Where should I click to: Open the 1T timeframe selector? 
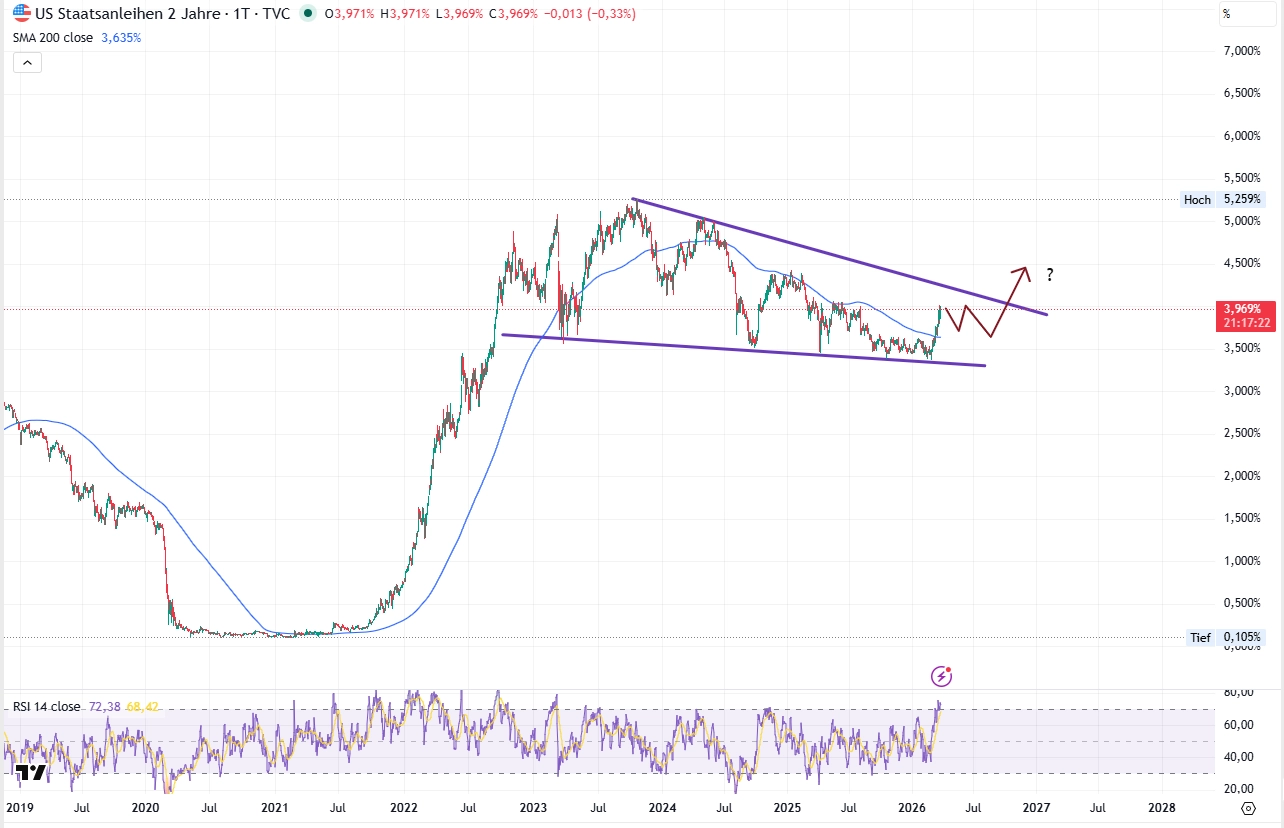tap(243, 15)
